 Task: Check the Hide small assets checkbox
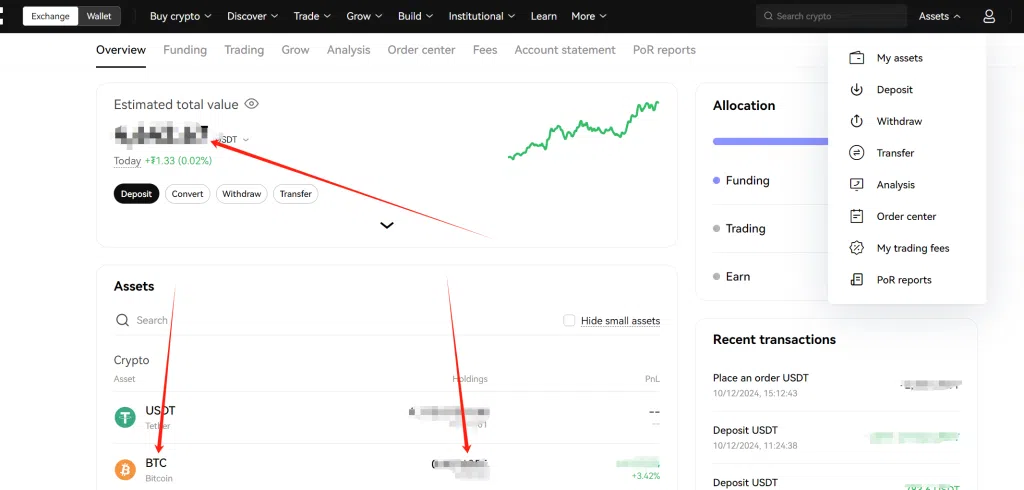coord(569,320)
